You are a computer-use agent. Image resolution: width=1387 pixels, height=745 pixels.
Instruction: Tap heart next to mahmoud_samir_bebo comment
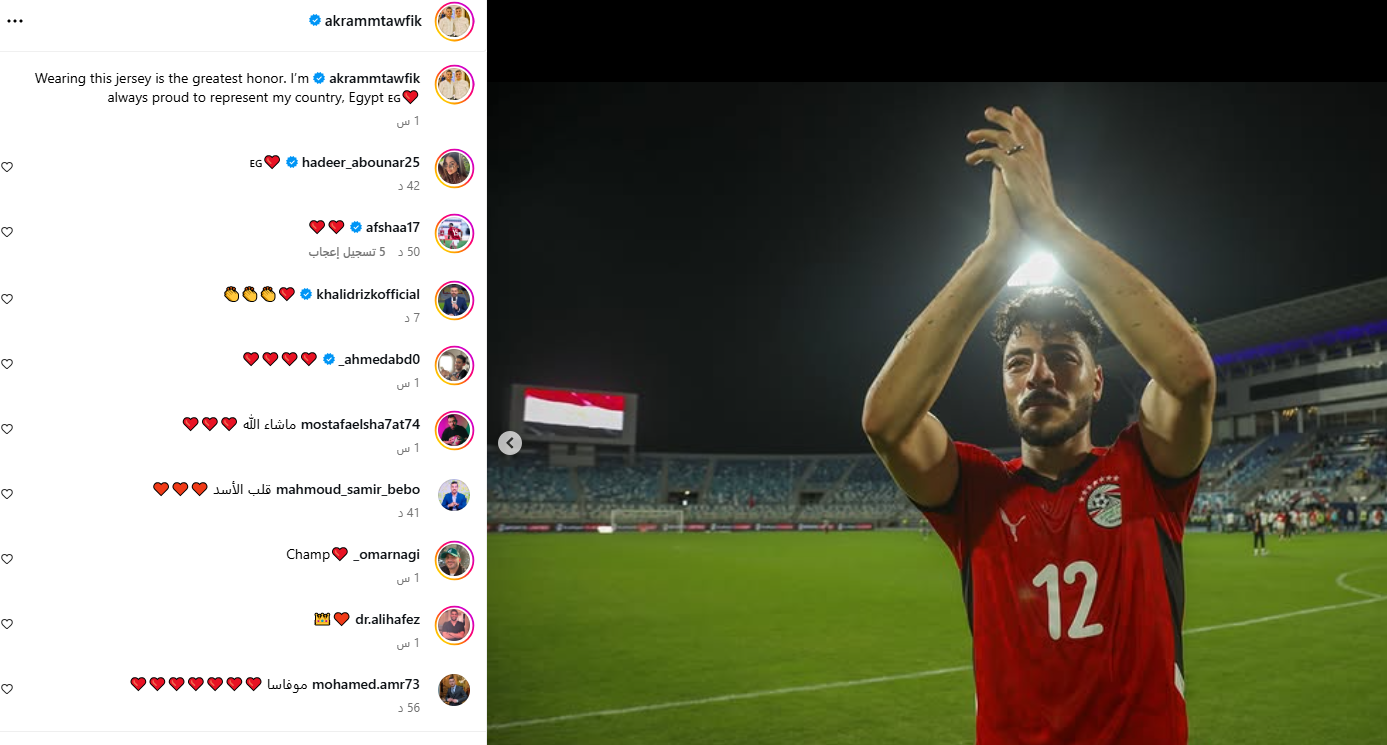pyautogui.click(x=7, y=494)
